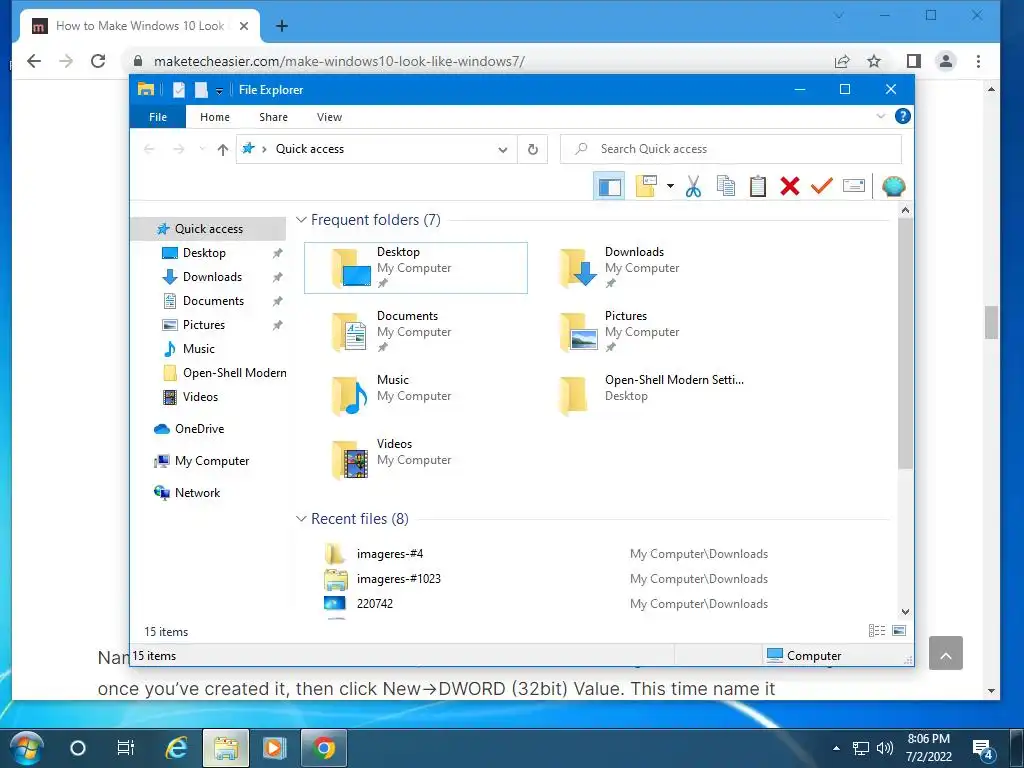Go up one folder level arrow
The height and width of the screenshot is (768, 1024).
click(223, 150)
